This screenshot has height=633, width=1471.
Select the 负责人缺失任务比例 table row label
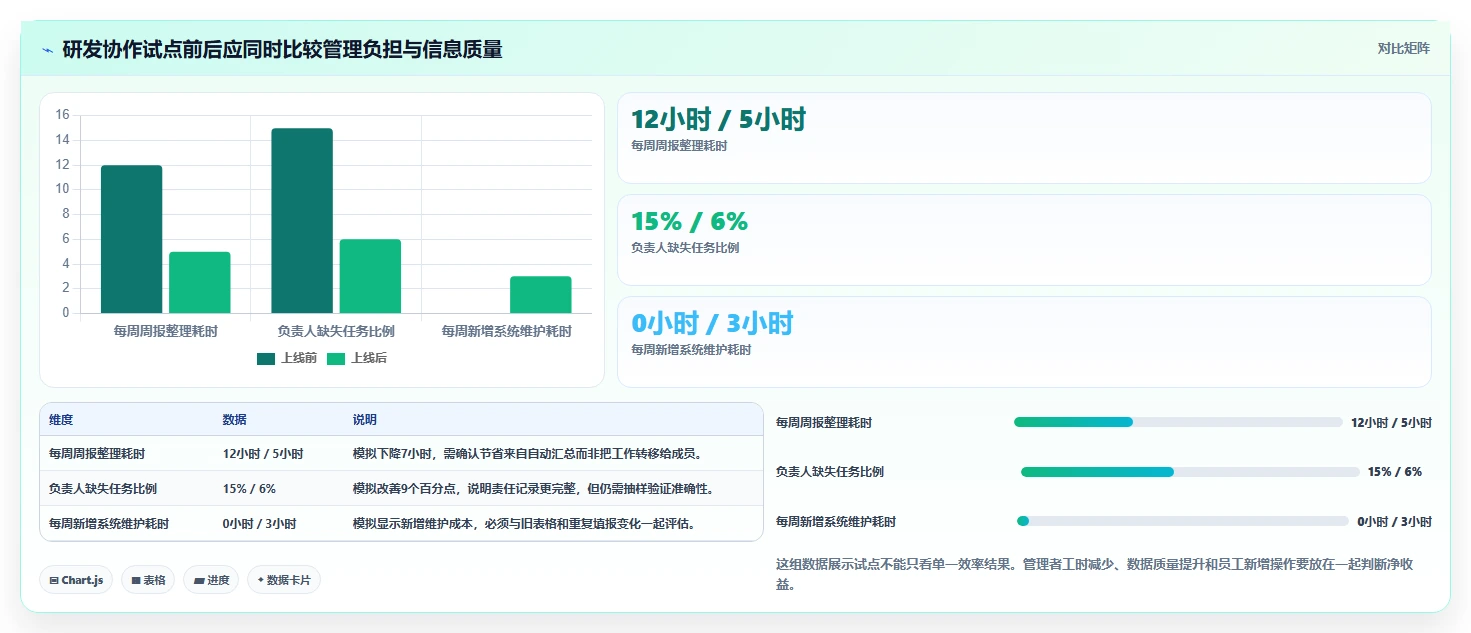pos(103,489)
